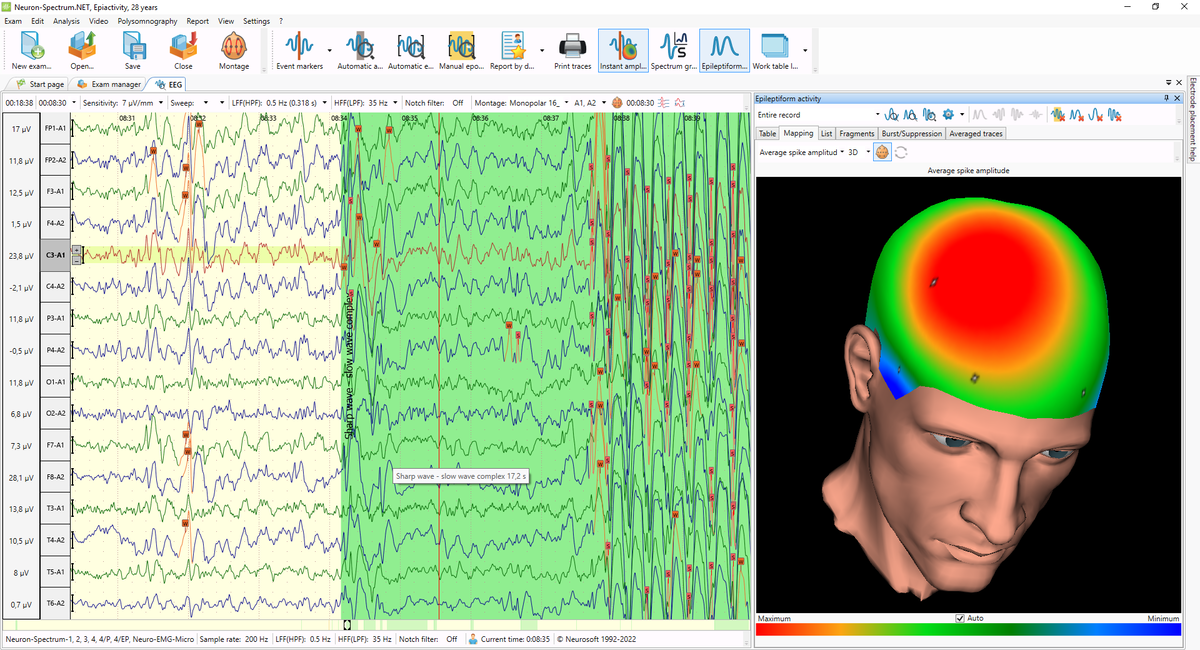Viewport: 1200px width, 650px height.
Task: Click the Work table l... icon
Action: [775, 51]
